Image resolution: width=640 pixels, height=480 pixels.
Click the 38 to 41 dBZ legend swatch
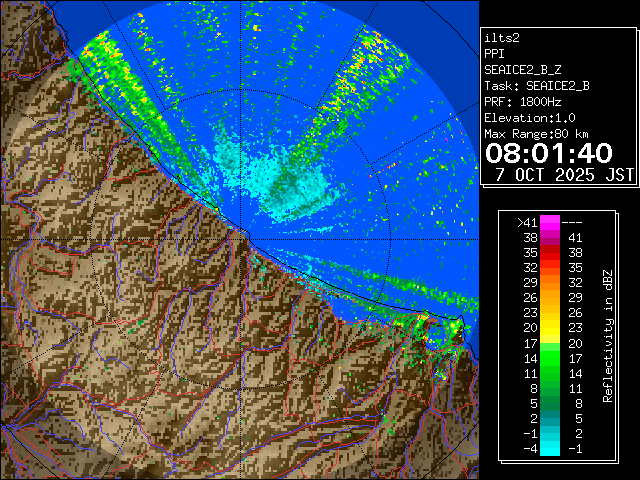click(550, 238)
